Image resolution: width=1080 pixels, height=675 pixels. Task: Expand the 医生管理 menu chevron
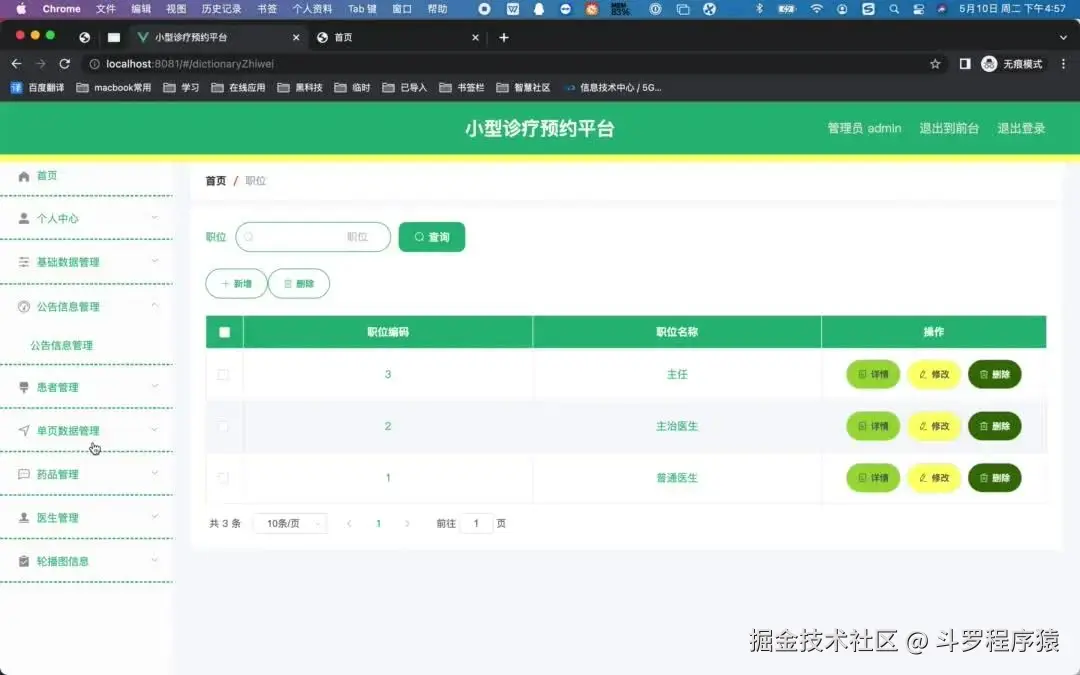pyautogui.click(x=154, y=517)
